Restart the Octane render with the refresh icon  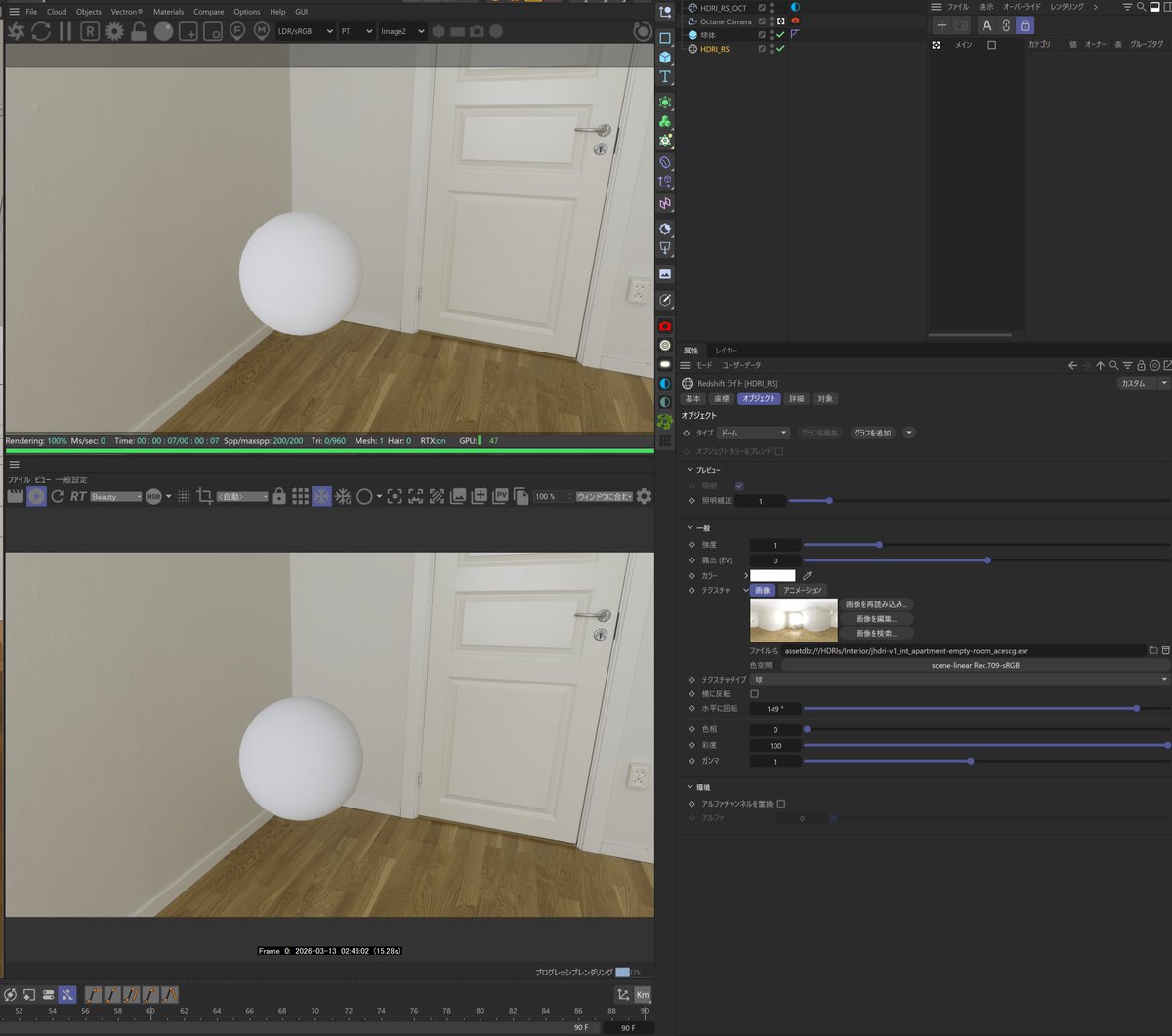tap(41, 31)
